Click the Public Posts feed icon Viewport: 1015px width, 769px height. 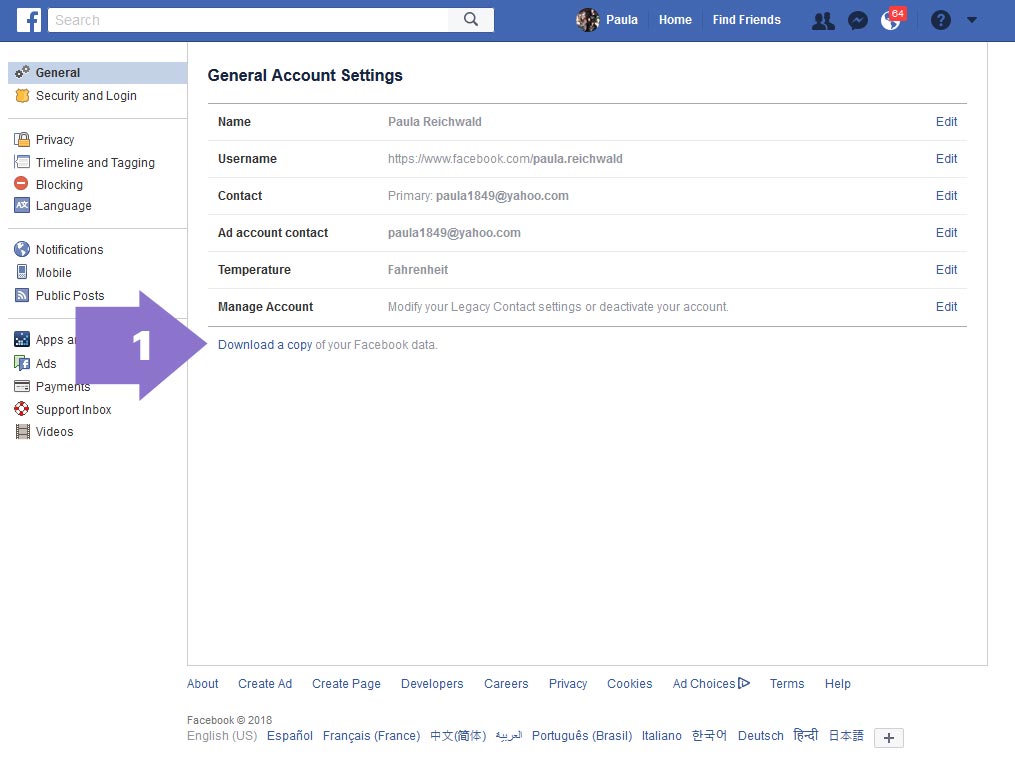tap(22, 295)
